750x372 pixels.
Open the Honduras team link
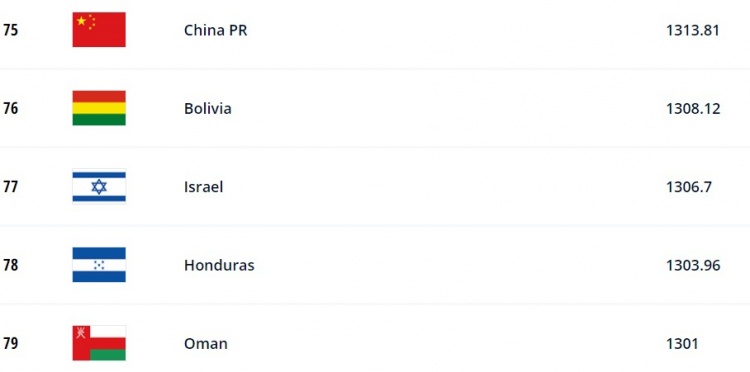(x=219, y=265)
